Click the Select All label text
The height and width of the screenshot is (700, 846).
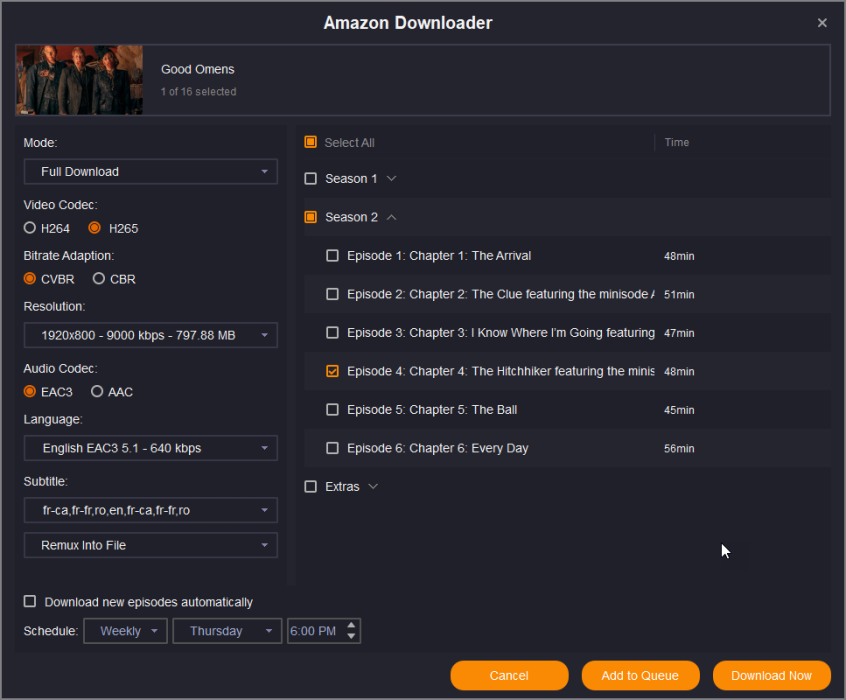click(x=350, y=142)
